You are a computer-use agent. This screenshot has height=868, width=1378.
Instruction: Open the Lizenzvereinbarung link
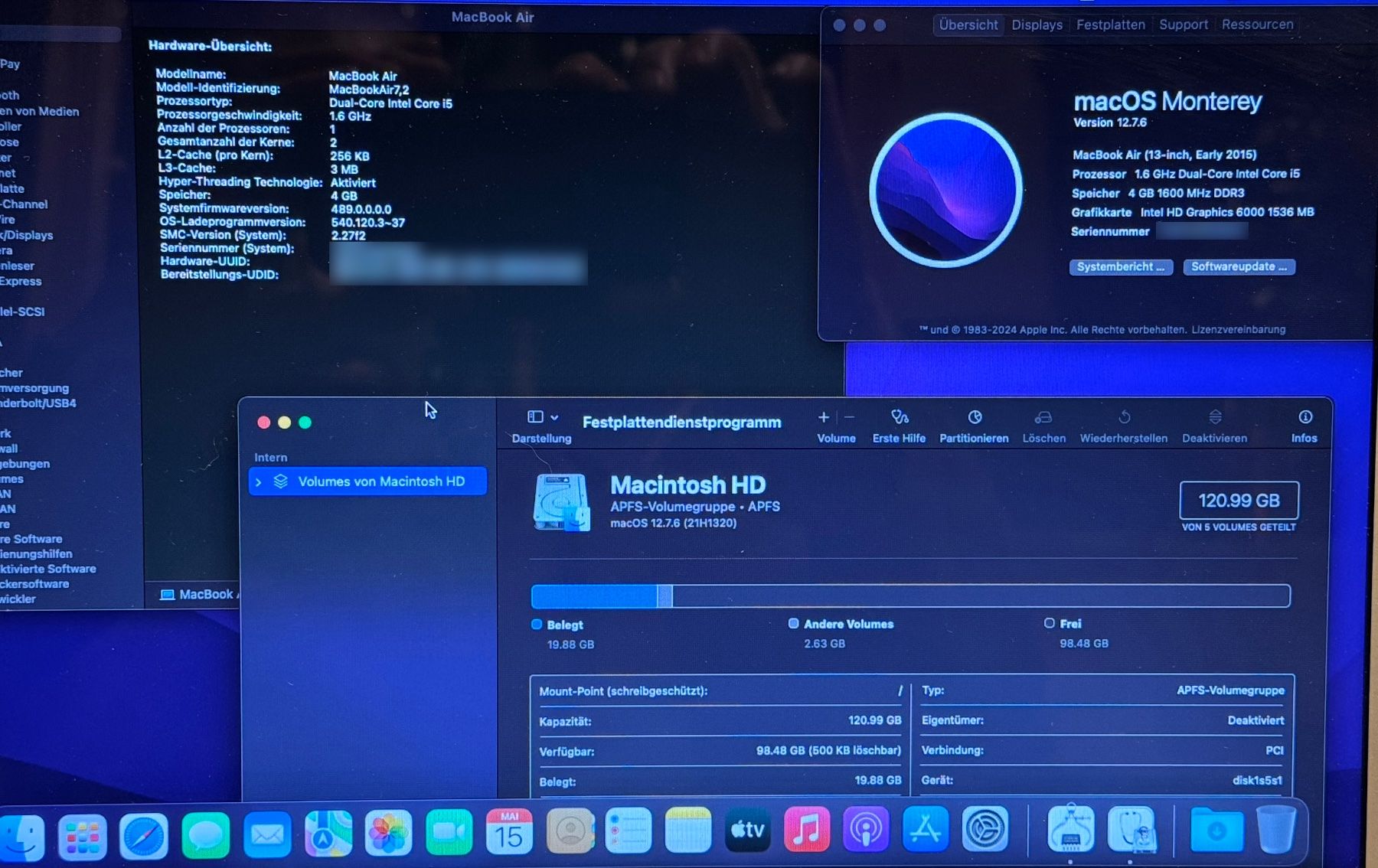pos(1239,330)
